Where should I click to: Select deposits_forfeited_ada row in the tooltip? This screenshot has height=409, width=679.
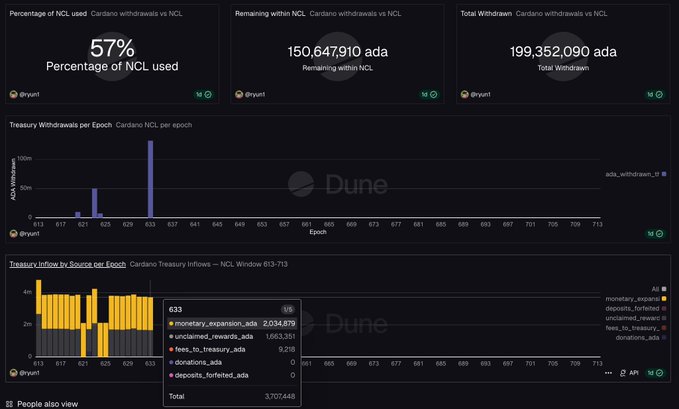232,375
